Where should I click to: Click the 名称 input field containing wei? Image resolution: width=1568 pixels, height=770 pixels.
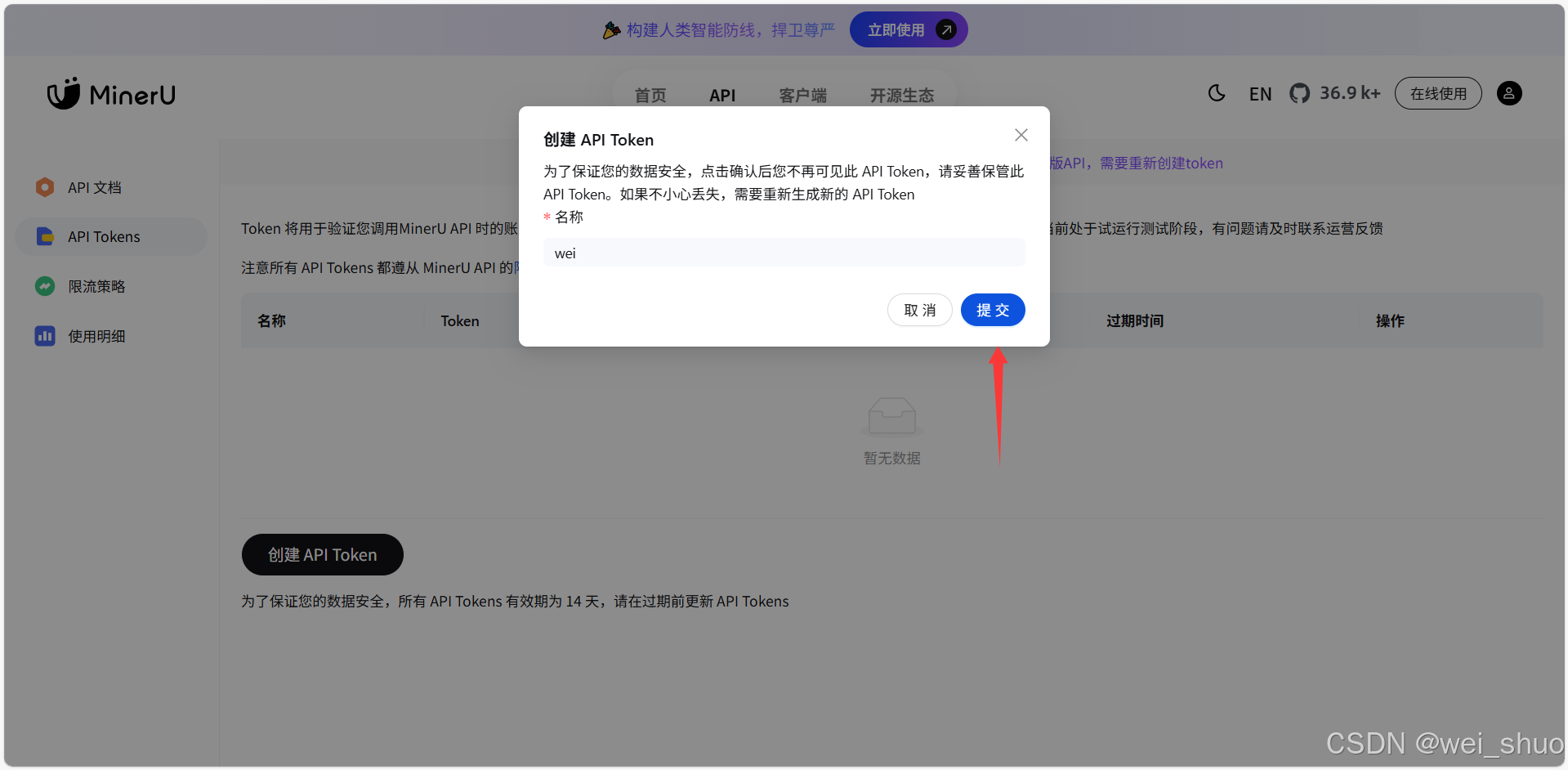click(x=784, y=253)
